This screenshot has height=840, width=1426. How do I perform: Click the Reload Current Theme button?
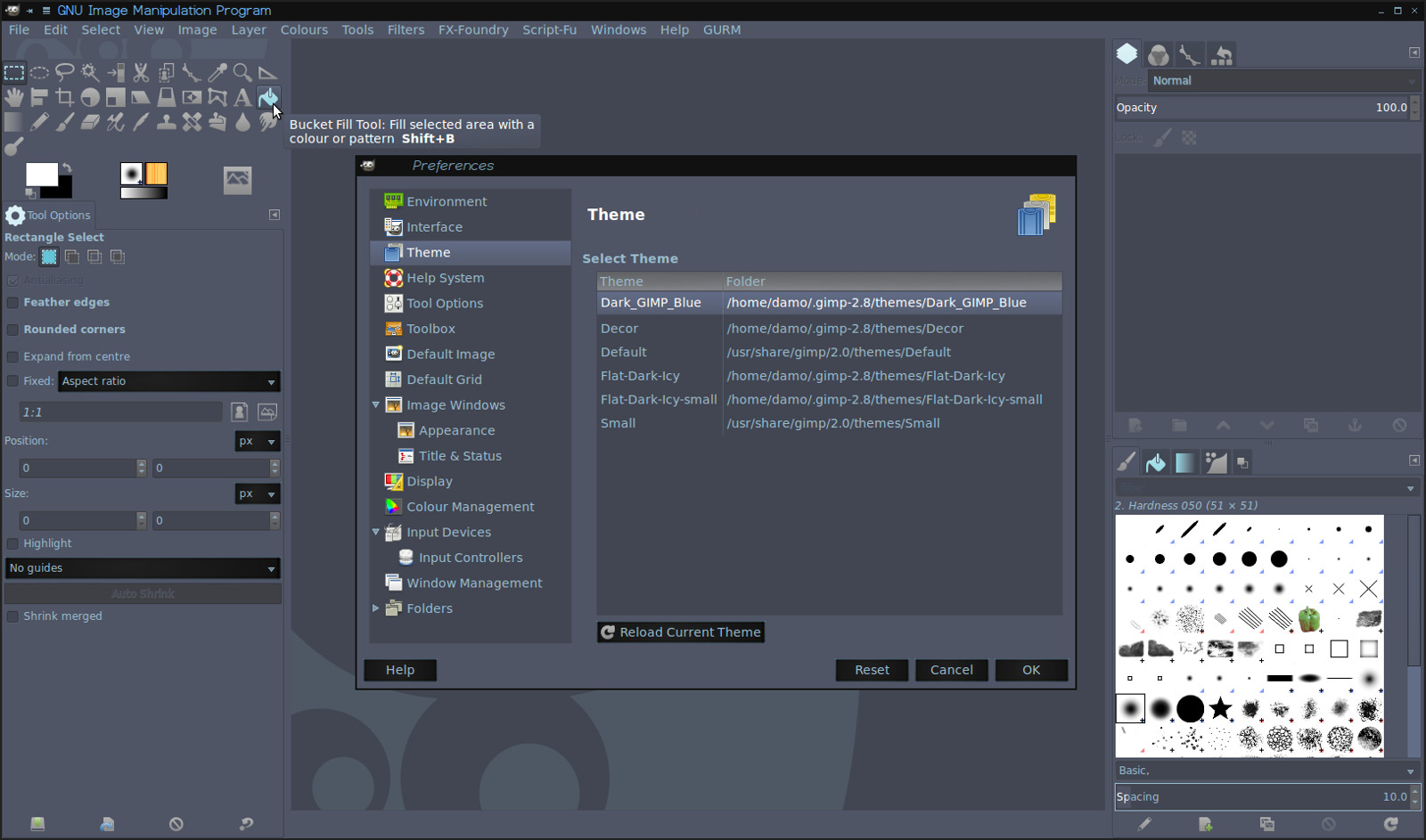pyautogui.click(x=680, y=632)
